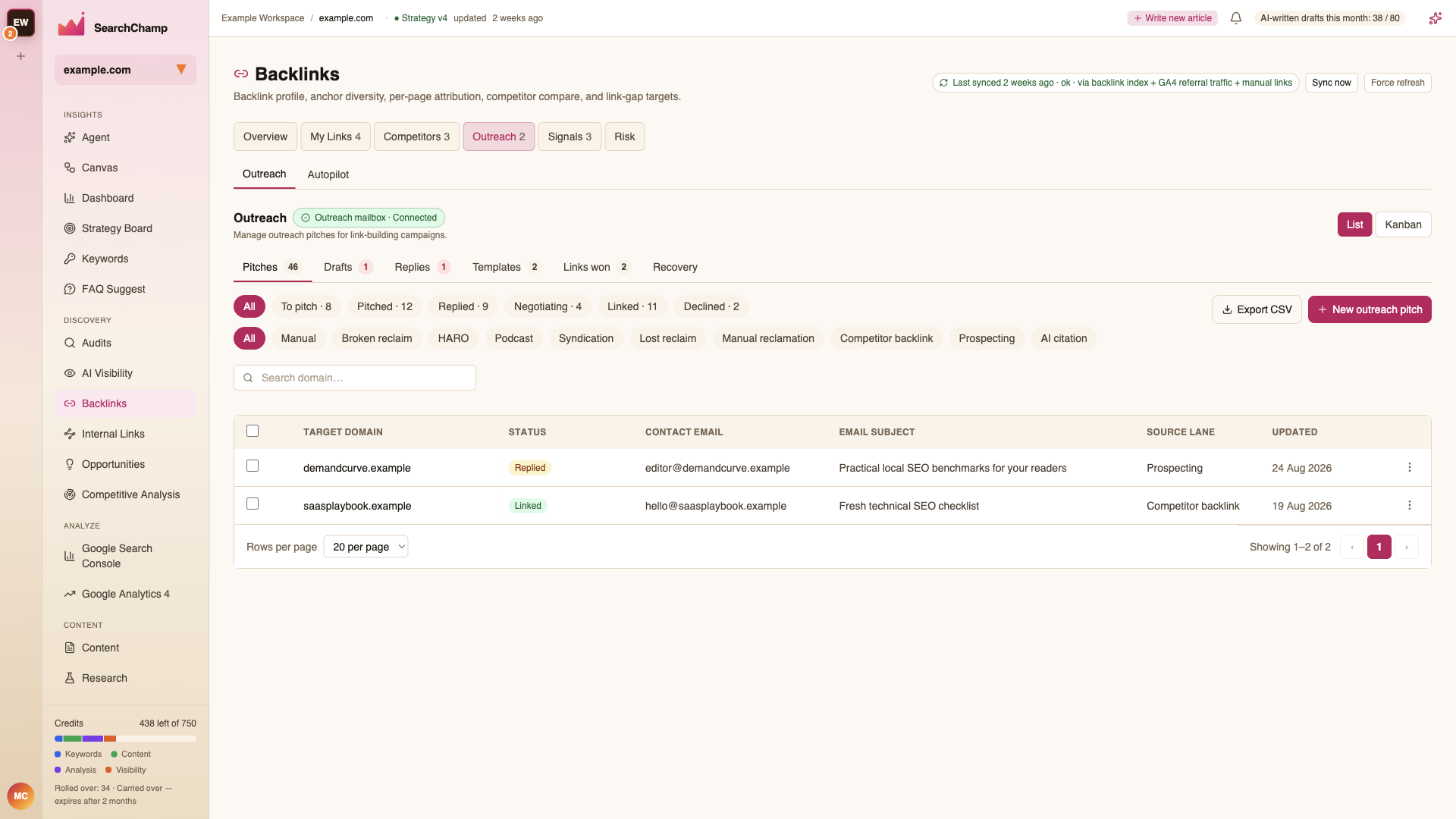Open the Autopilot subtab
Image resolution: width=1456 pixels, height=819 pixels.
tap(328, 174)
